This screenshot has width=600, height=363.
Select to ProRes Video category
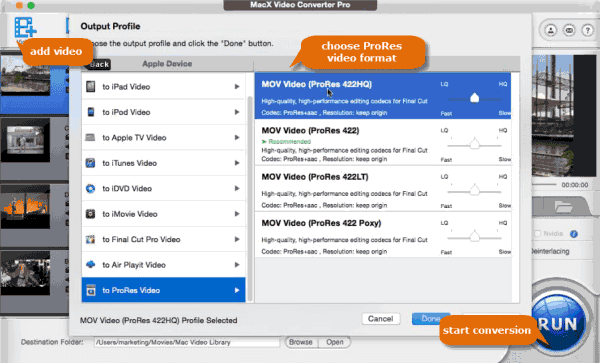pyautogui.click(x=163, y=290)
